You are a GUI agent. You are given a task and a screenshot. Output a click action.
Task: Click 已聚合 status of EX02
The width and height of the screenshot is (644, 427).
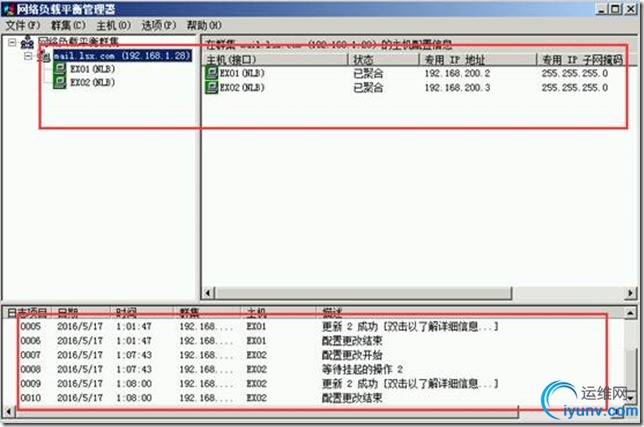coord(368,87)
